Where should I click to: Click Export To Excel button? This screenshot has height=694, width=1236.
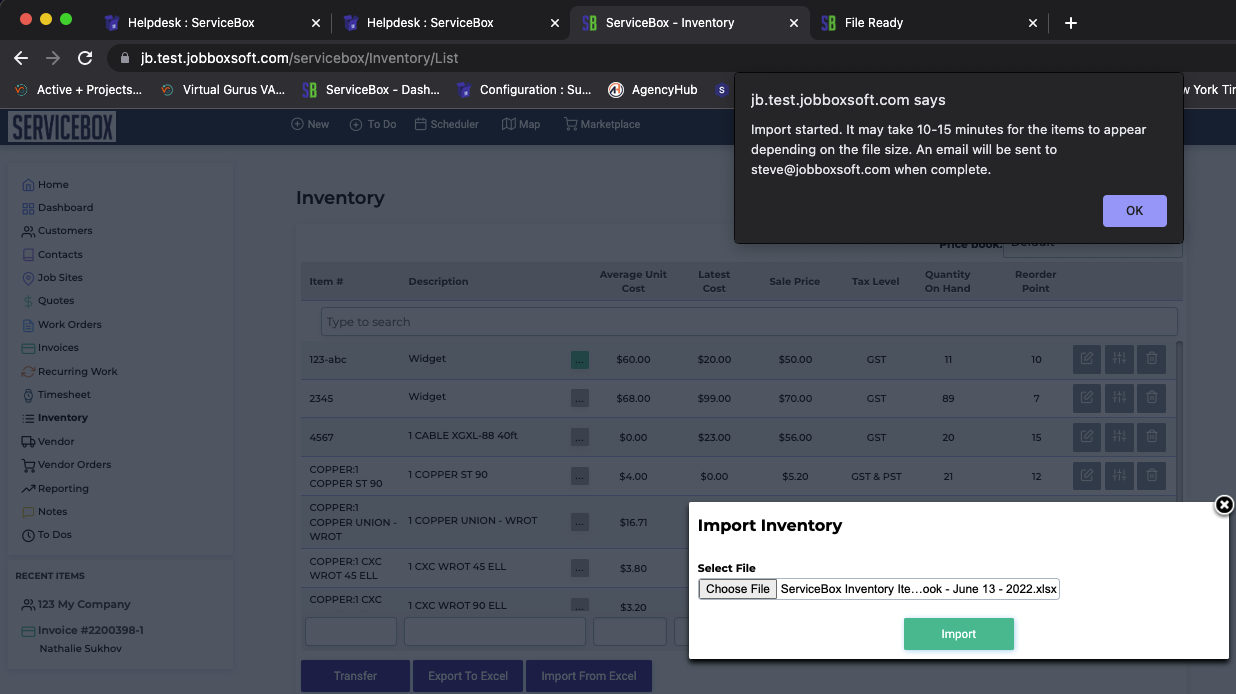click(x=468, y=676)
